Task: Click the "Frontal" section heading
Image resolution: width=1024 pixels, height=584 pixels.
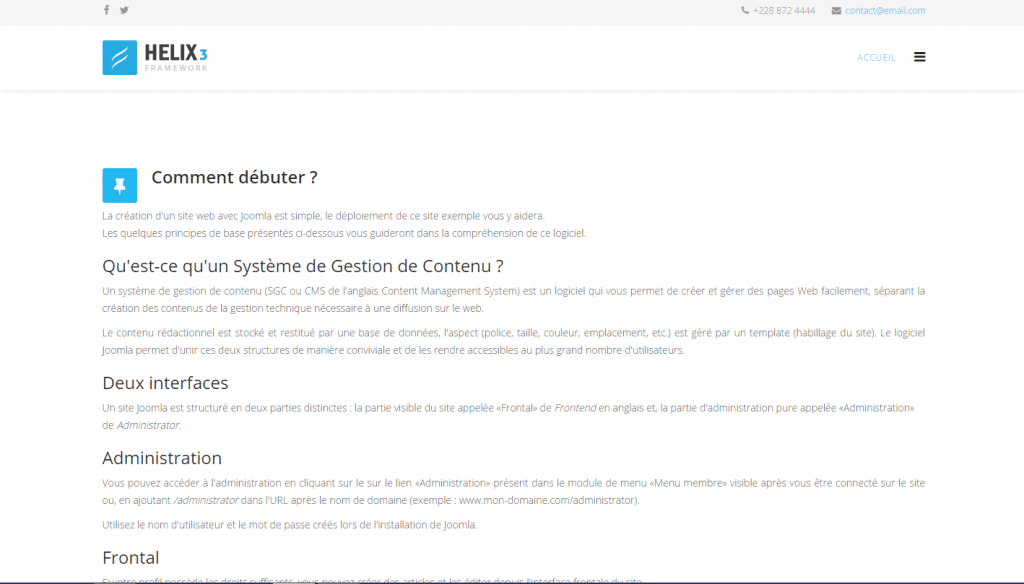Action: pyautogui.click(x=131, y=557)
